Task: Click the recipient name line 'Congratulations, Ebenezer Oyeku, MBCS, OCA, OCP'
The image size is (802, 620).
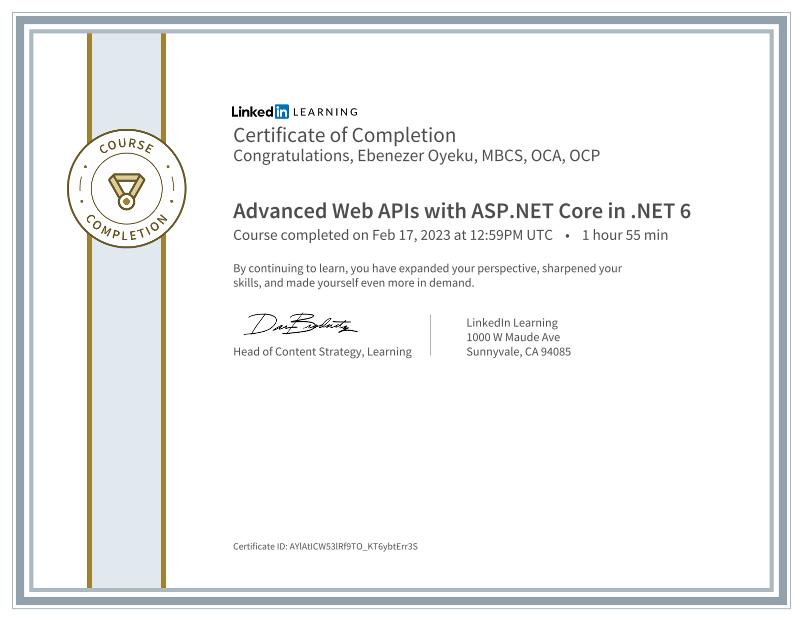Action: point(416,156)
